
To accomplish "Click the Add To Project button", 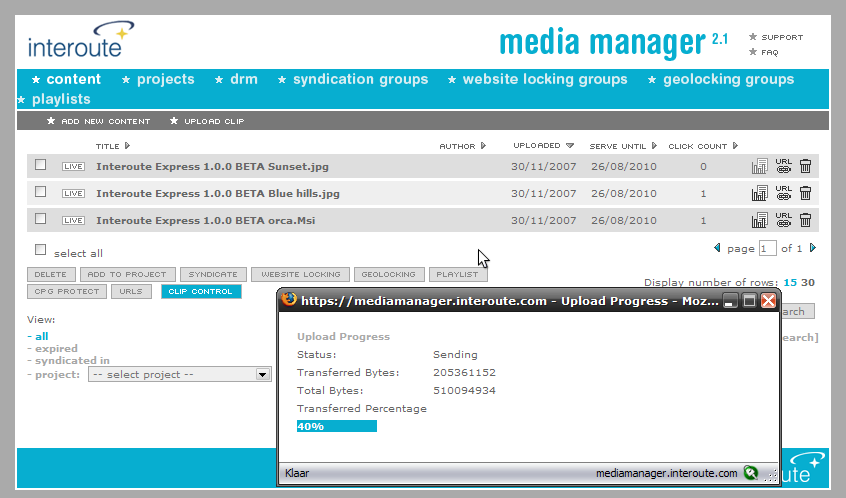I will click(127, 275).
